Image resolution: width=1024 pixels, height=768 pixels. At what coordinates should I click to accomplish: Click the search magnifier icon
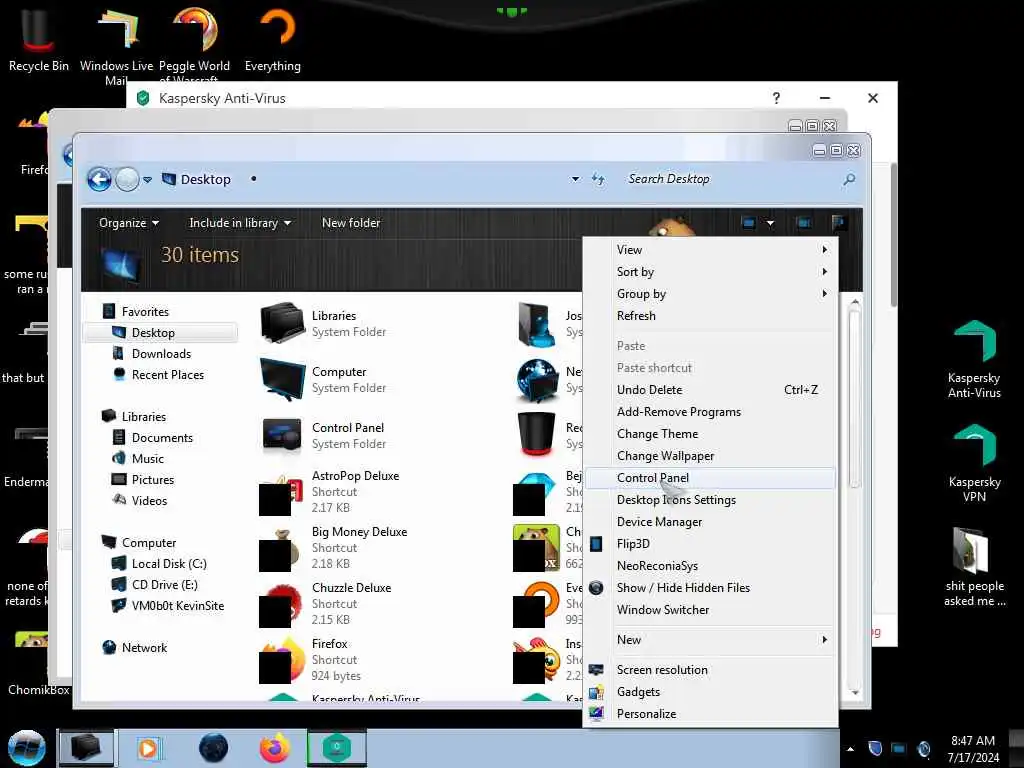pyautogui.click(x=849, y=179)
